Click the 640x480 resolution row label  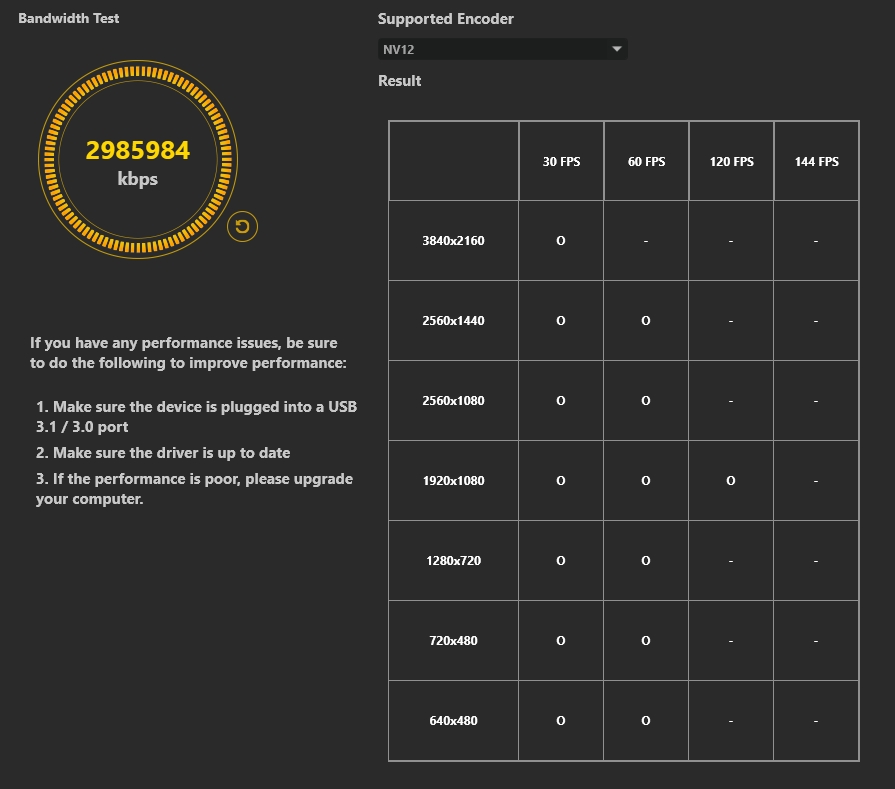click(453, 720)
